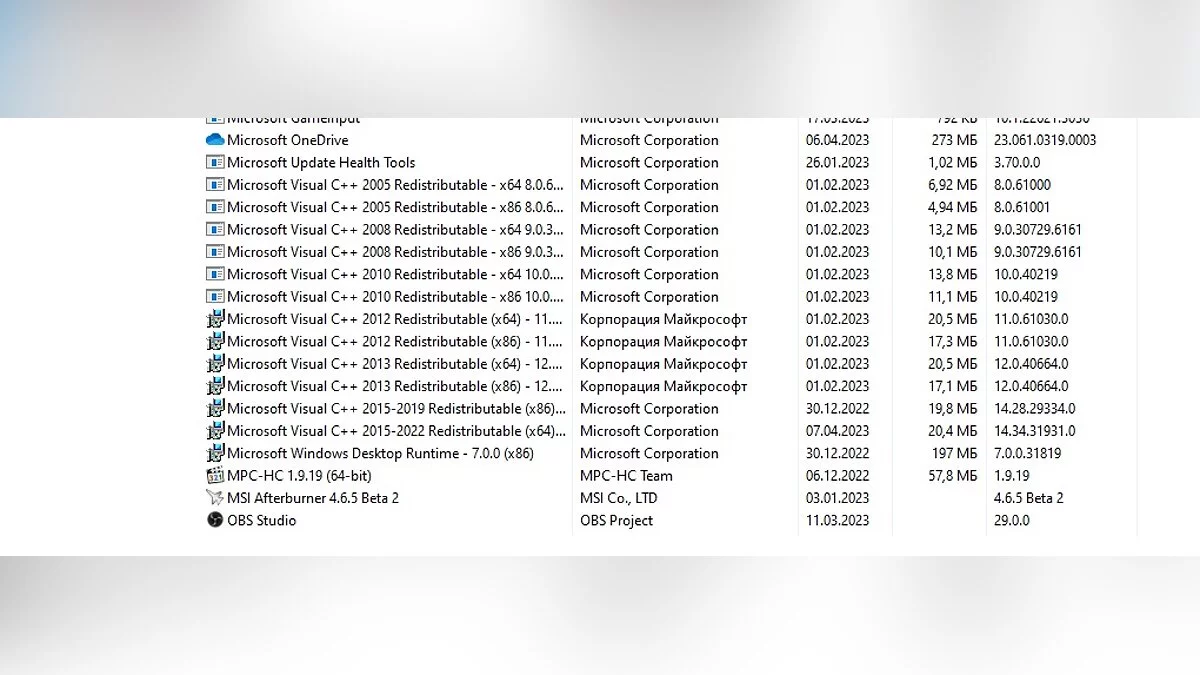
Task: Click the Visual C++ 2005 x64 row icon
Action: [x=215, y=184]
